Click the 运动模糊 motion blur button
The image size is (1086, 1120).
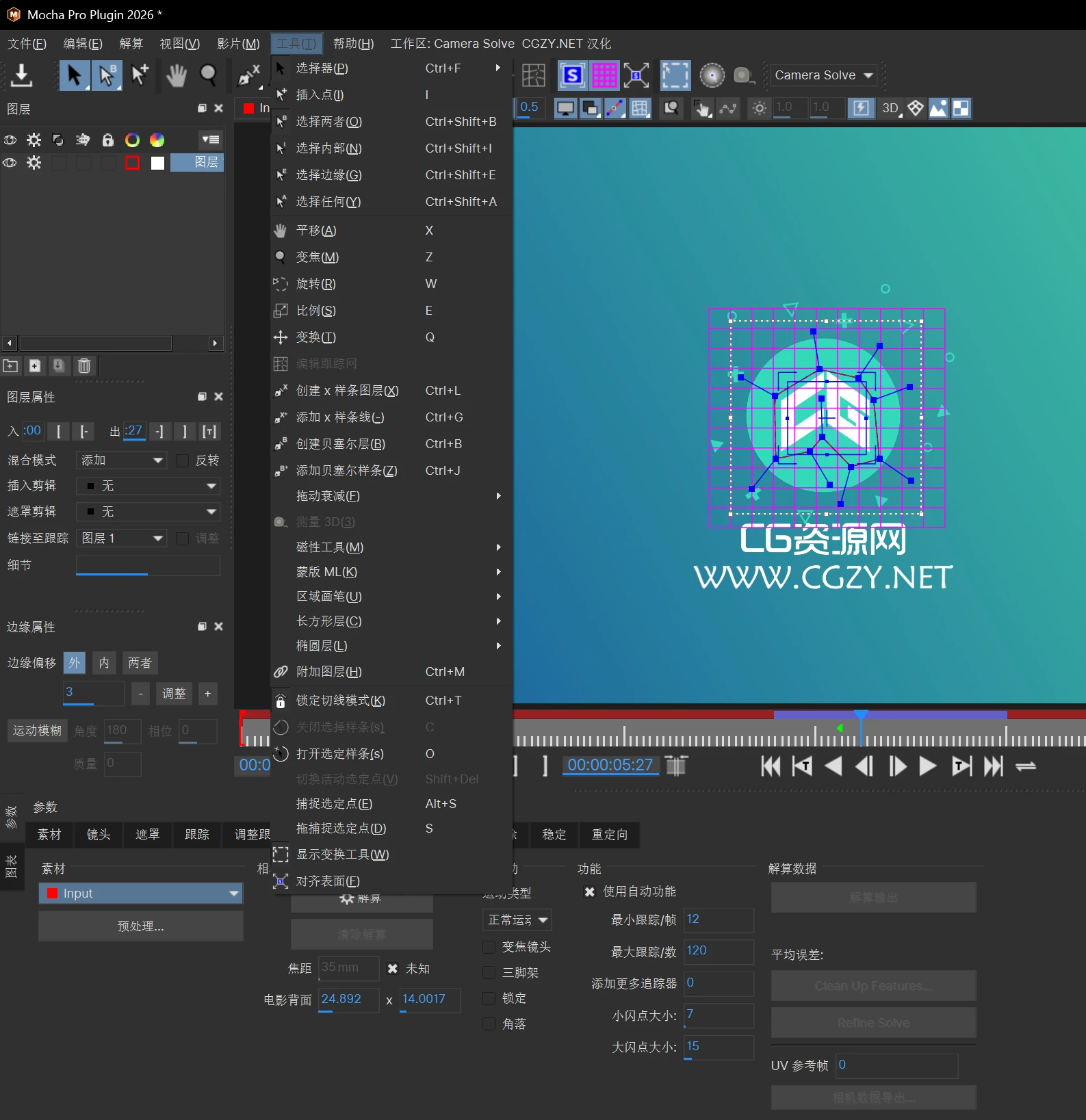(x=37, y=731)
